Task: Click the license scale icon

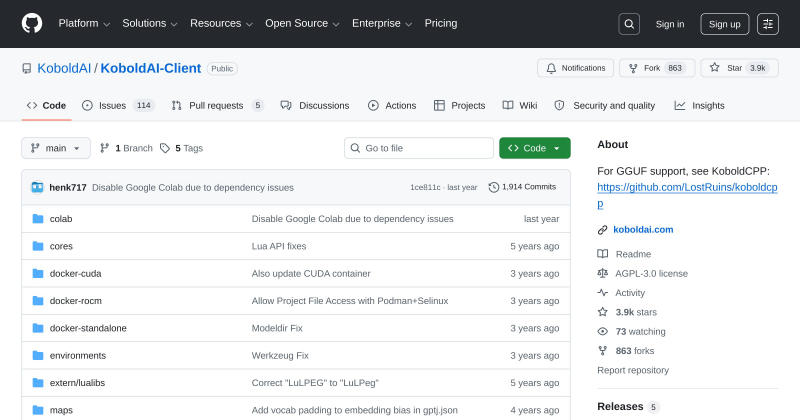Action: point(603,274)
